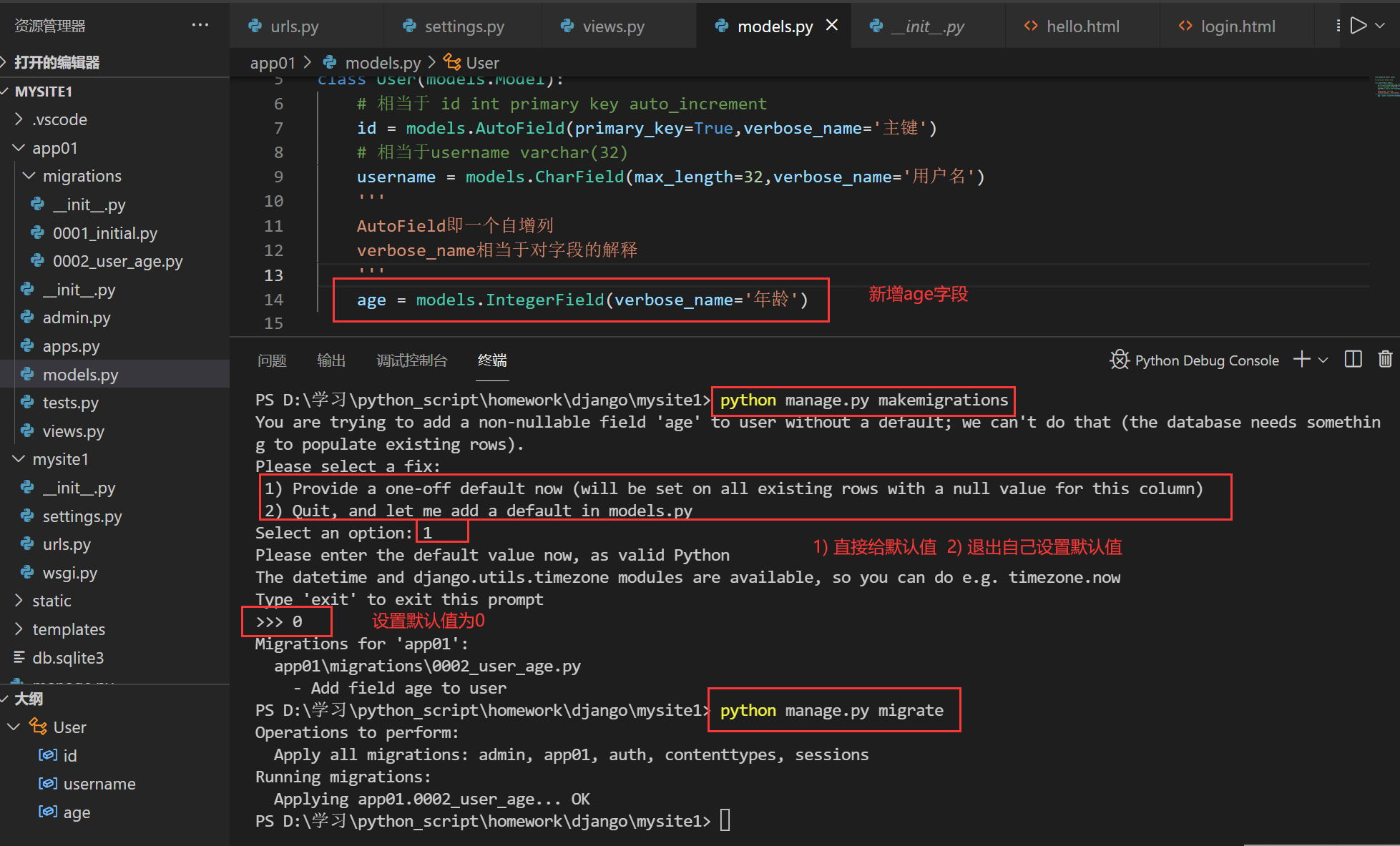Click HTML icon on hello.html tab
This screenshot has width=1400, height=846.
coord(1031,26)
